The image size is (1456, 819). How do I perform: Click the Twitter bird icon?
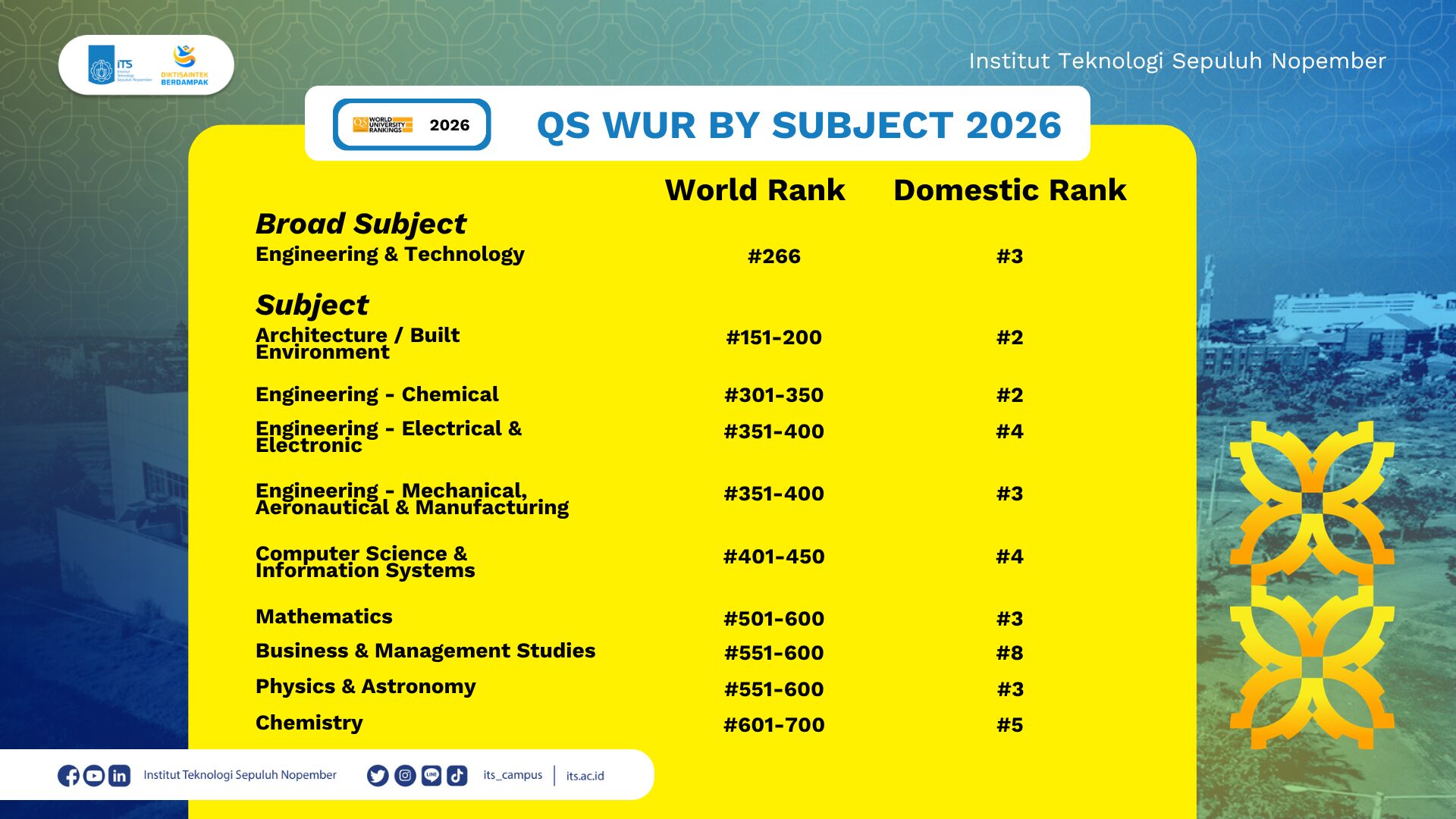pyautogui.click(x=377, y=775)
